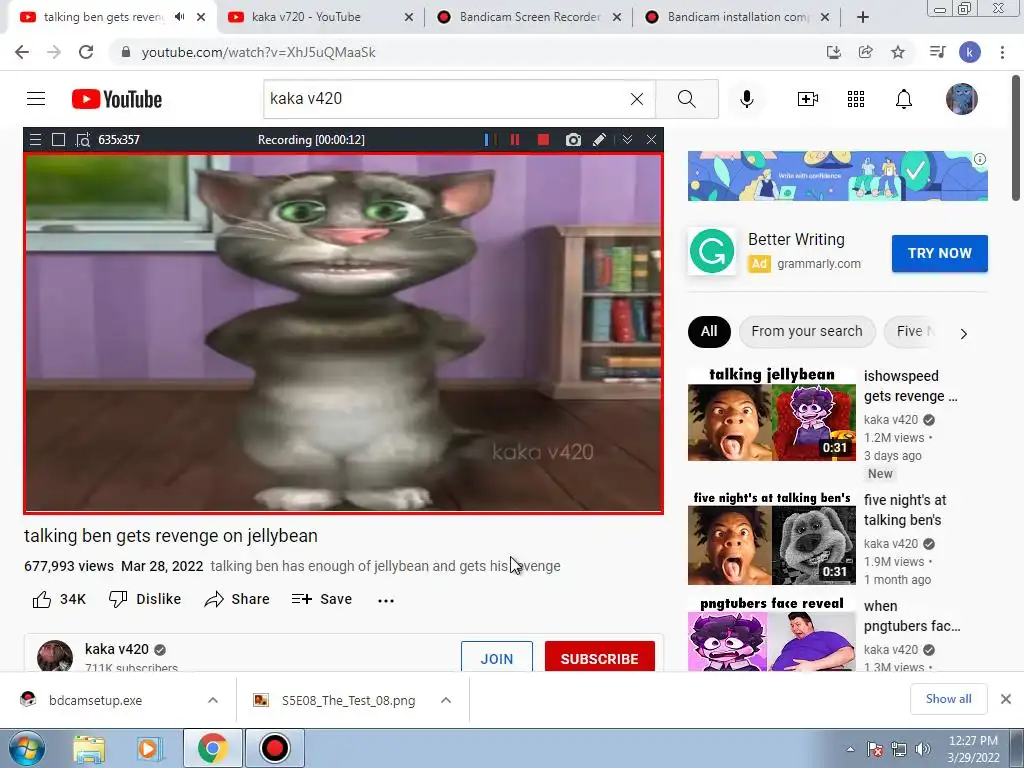This screenshot has width=1024, height=768.
Task: Open the Windows Start menu
Action: click(x=27, y=748)
